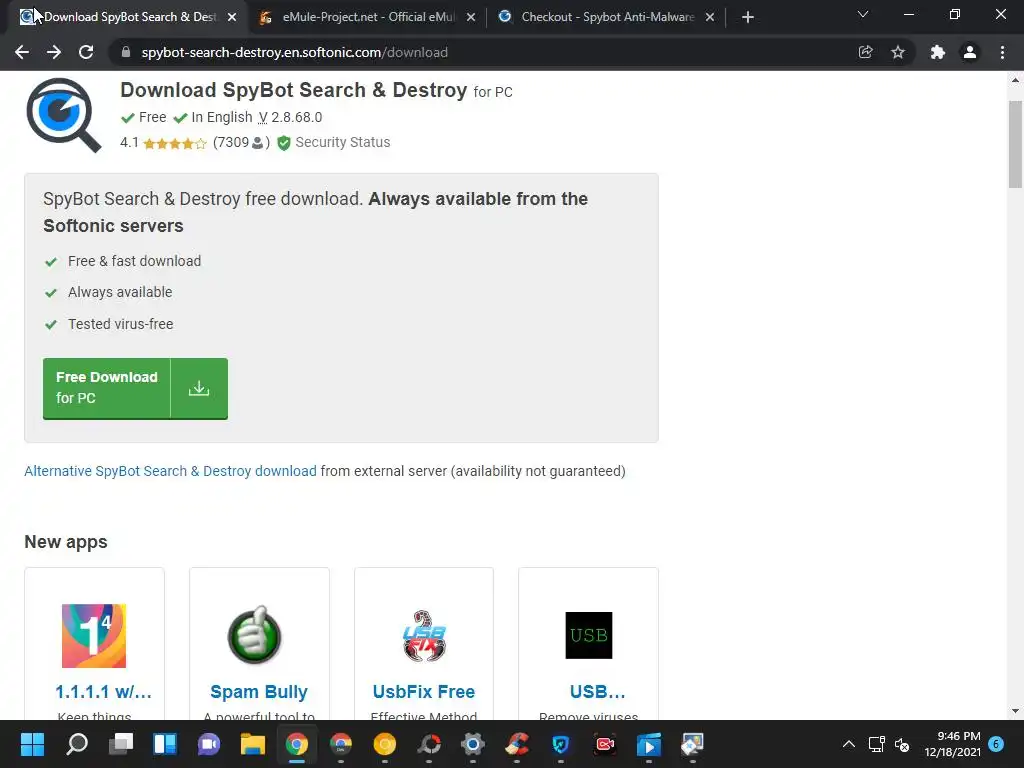The width and height of the screenshot is (1024, 768).
Task: Open Alternative SpyBot Search & Destroy download link
Action: (170, 471)
